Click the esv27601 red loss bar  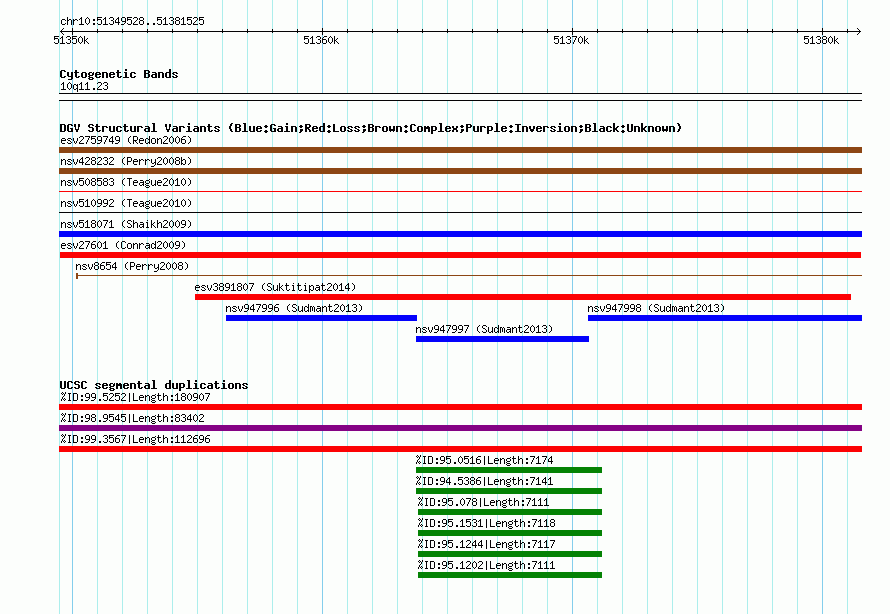pos(460,255)
